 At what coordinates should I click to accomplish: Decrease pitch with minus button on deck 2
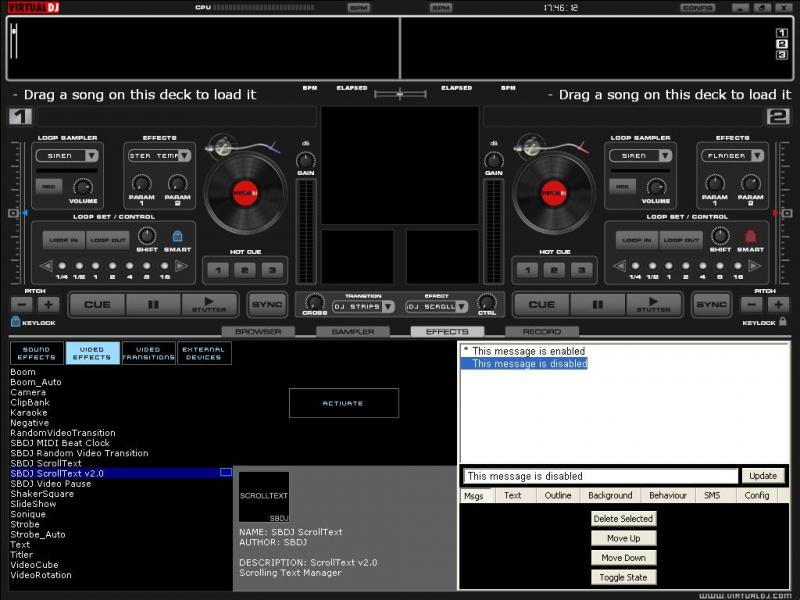[x=752, y=305]
